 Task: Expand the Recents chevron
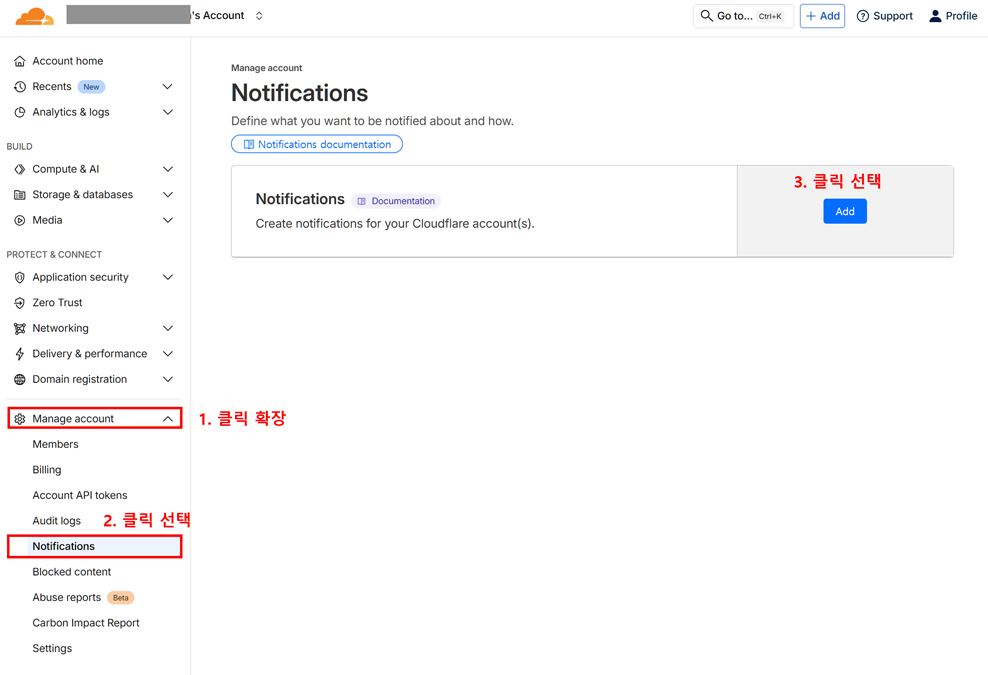(x=168, y=86)
